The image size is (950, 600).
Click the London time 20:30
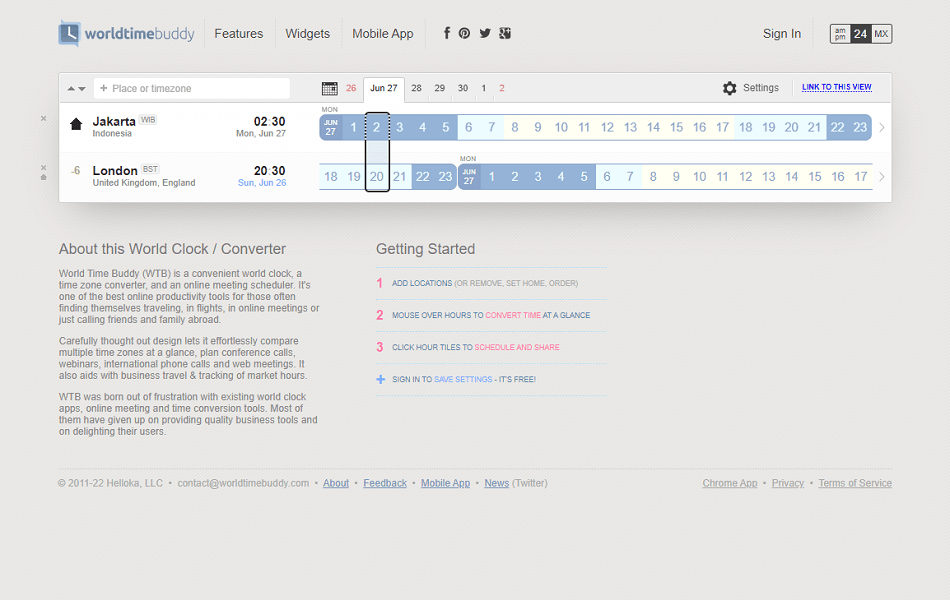tap(270, 171)
